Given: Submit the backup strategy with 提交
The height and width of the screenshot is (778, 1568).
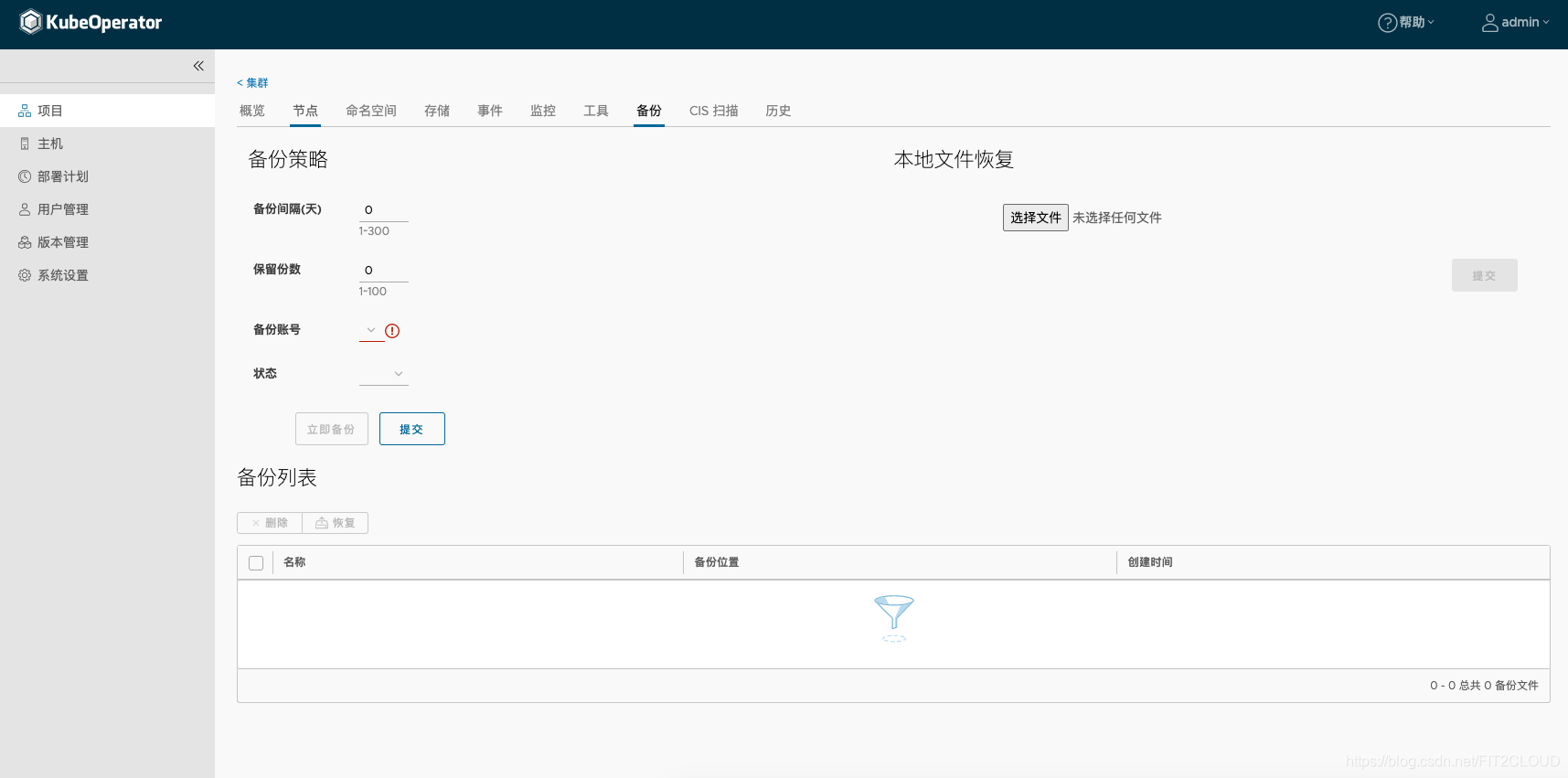Looking at the screenshot, I should (x=412, y=429).
